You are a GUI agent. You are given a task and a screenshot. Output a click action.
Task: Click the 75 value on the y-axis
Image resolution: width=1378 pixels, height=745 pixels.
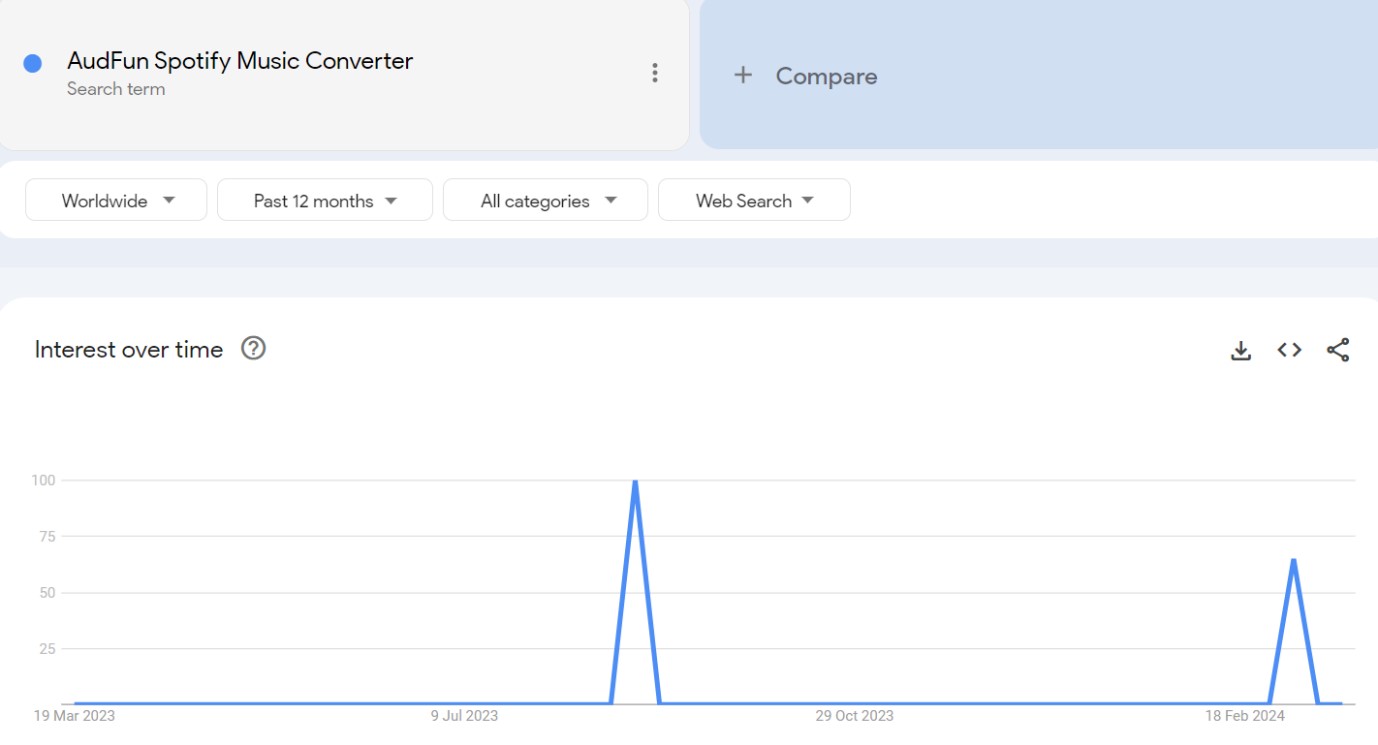coord(46,536)
